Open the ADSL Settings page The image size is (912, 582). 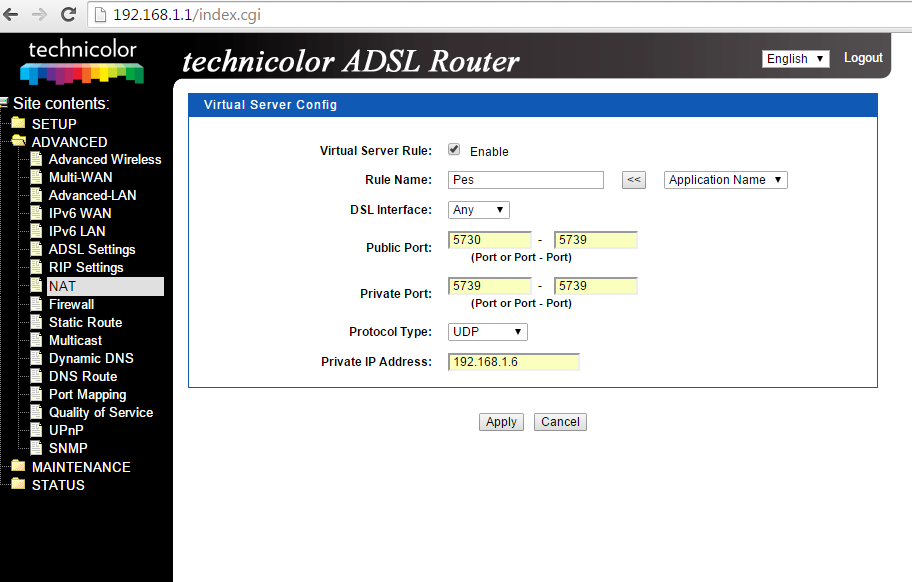92,249
